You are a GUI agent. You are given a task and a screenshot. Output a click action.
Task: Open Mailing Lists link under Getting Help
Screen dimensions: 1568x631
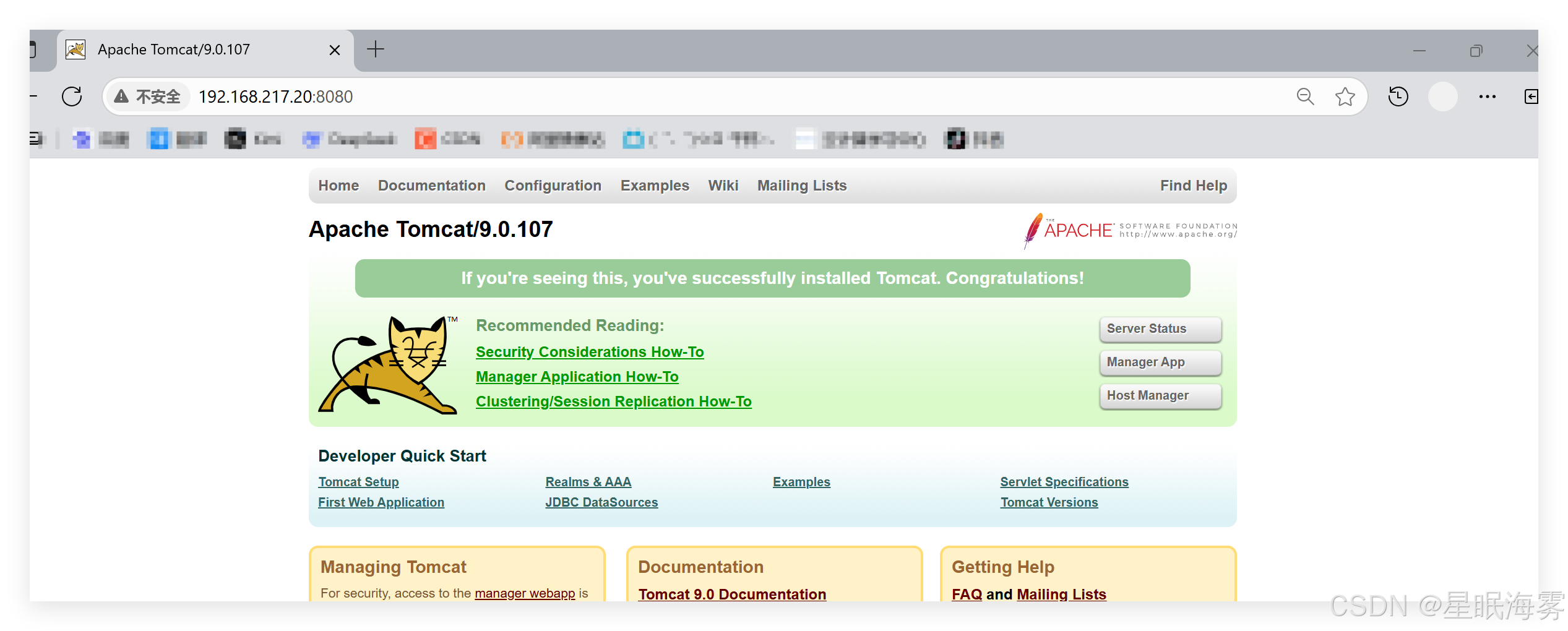coord(1061,595)
